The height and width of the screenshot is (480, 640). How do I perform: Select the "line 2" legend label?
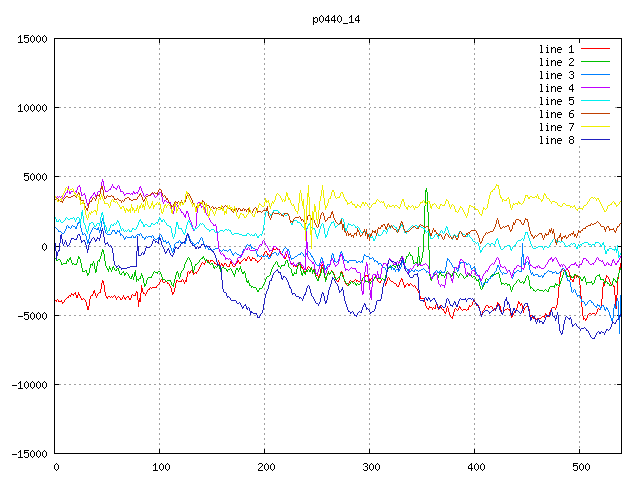(556, 62)
